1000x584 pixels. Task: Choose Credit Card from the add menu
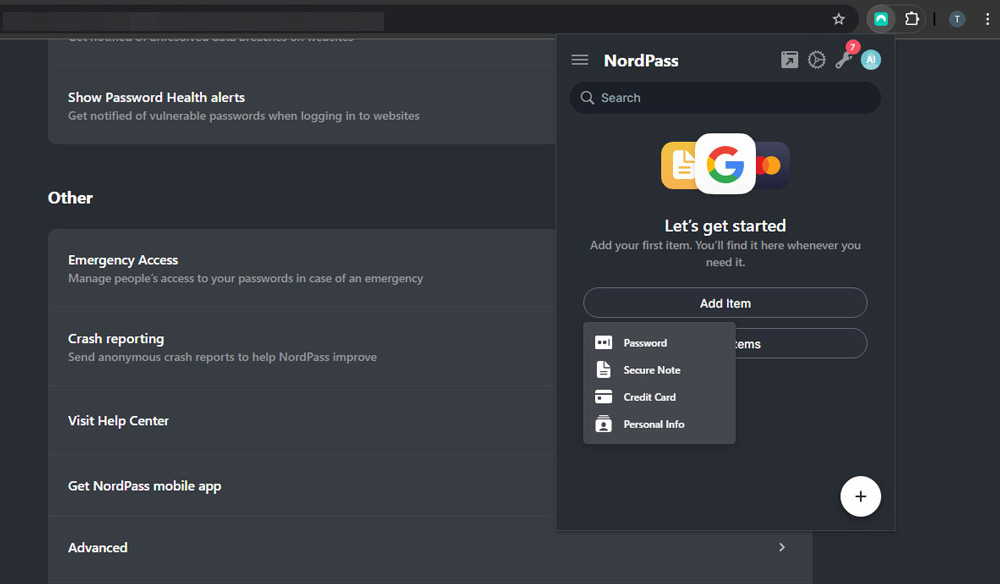pyautogui.click(x=659, y=397)
